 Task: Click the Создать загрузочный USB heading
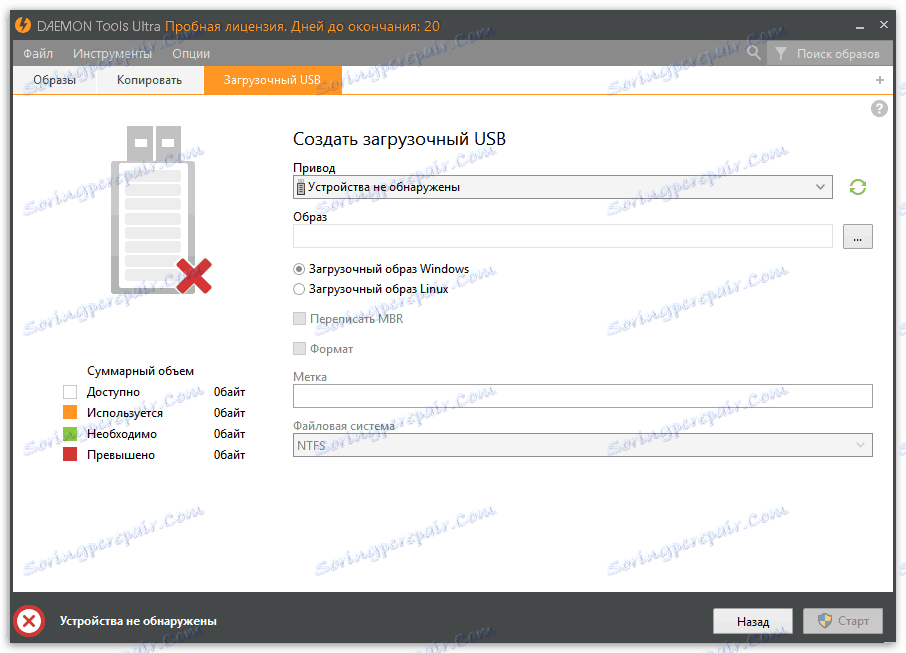pos(399,139)
